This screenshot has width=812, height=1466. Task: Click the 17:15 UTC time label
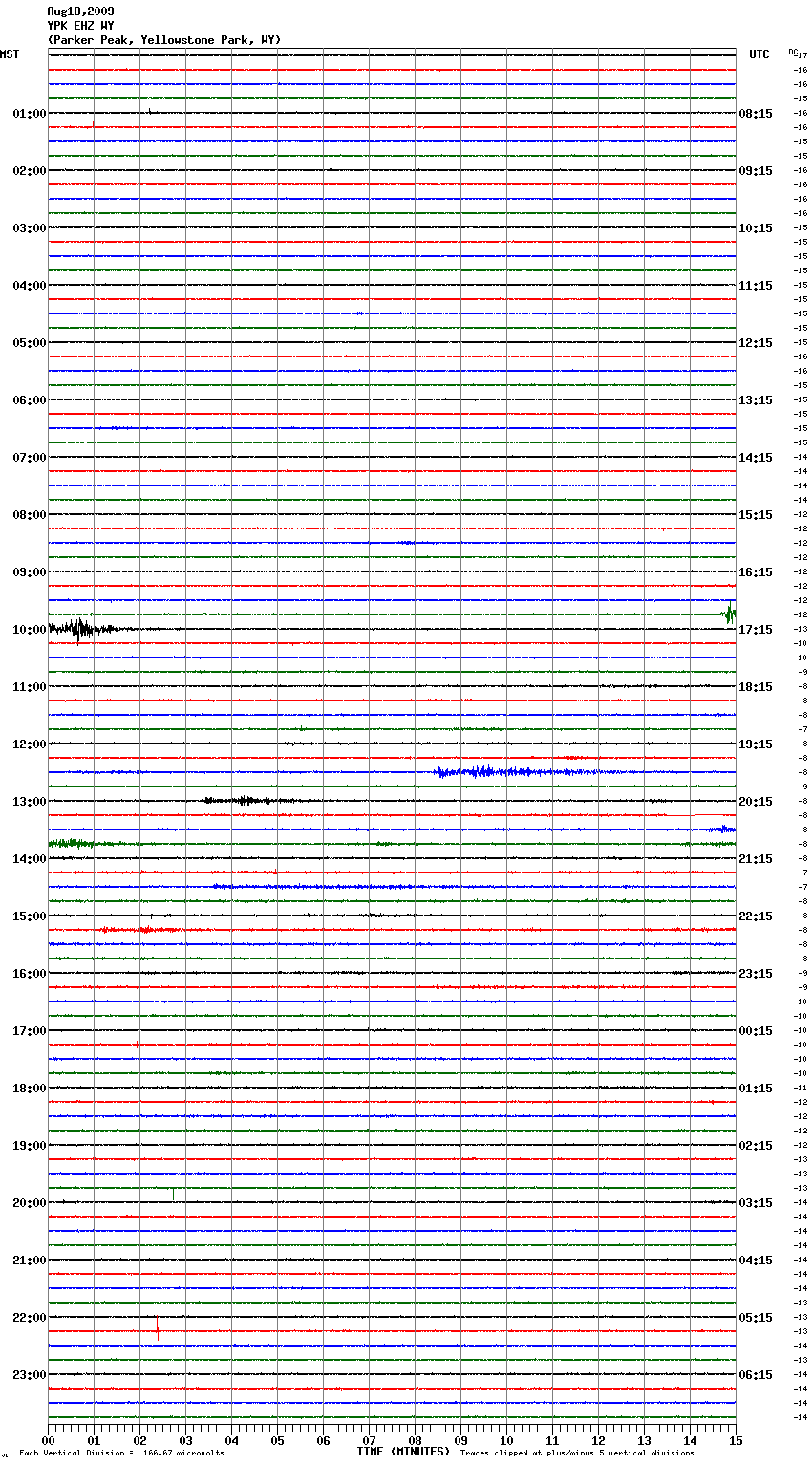click(756, 630)
